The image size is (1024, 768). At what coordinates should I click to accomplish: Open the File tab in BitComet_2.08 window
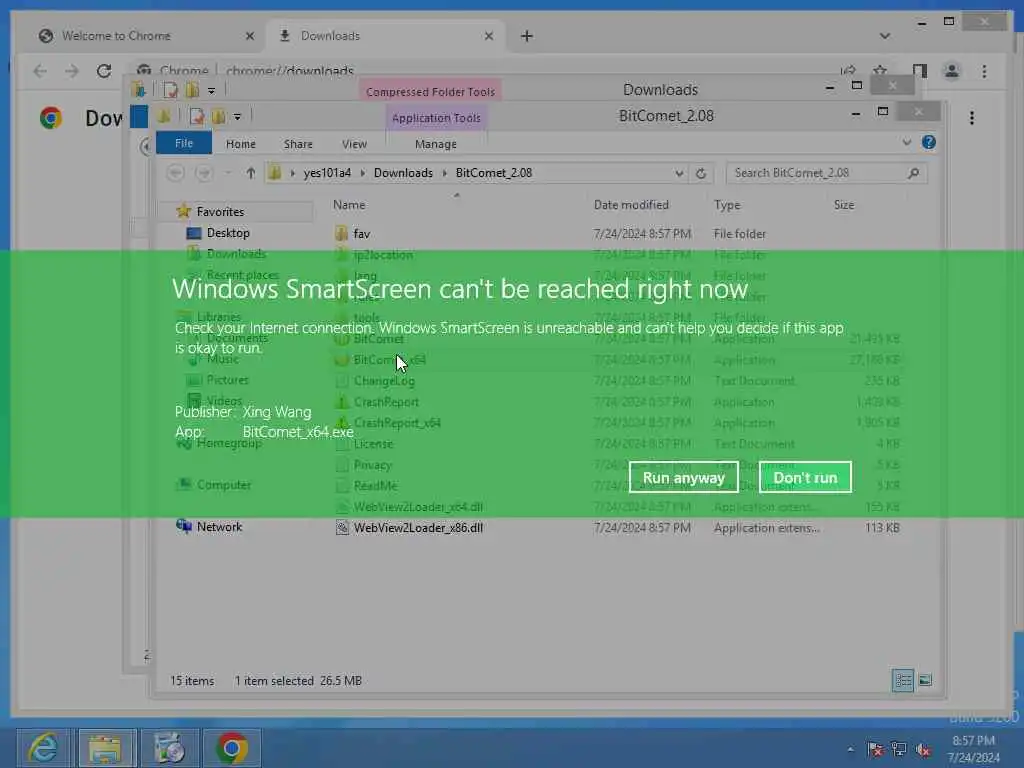184,143
